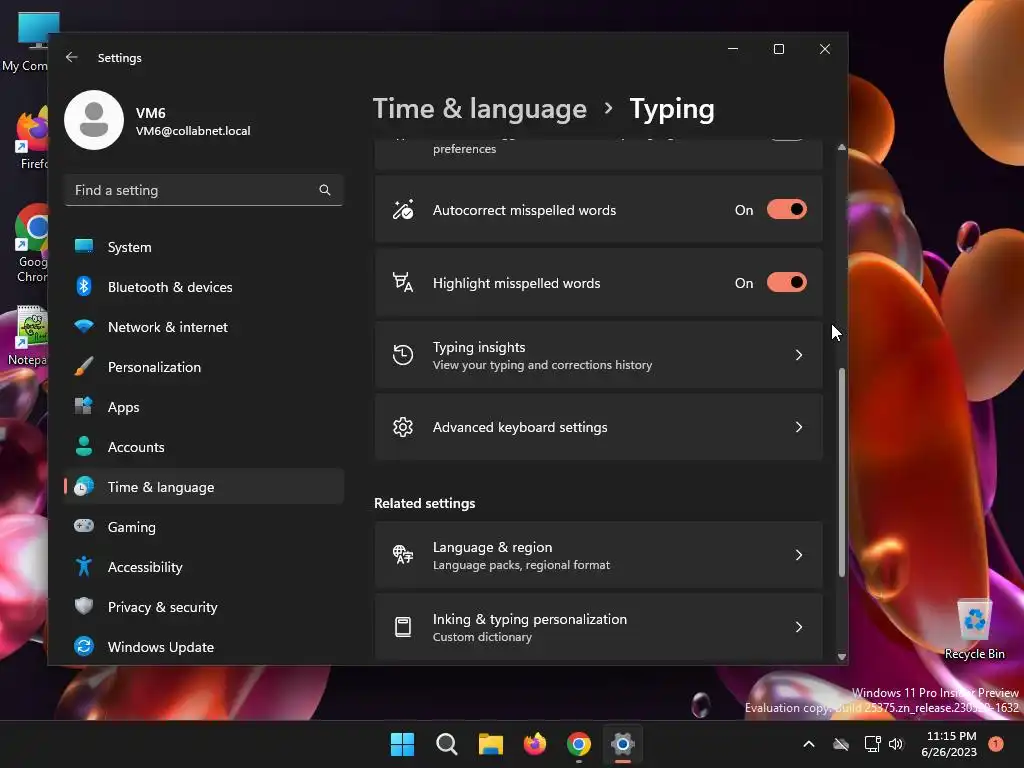Image resolution: width=1024 pixels, height=768 pixels.
Task: Click the 'Custom dictionary' subtitle text
Action: tap(482, 637)
